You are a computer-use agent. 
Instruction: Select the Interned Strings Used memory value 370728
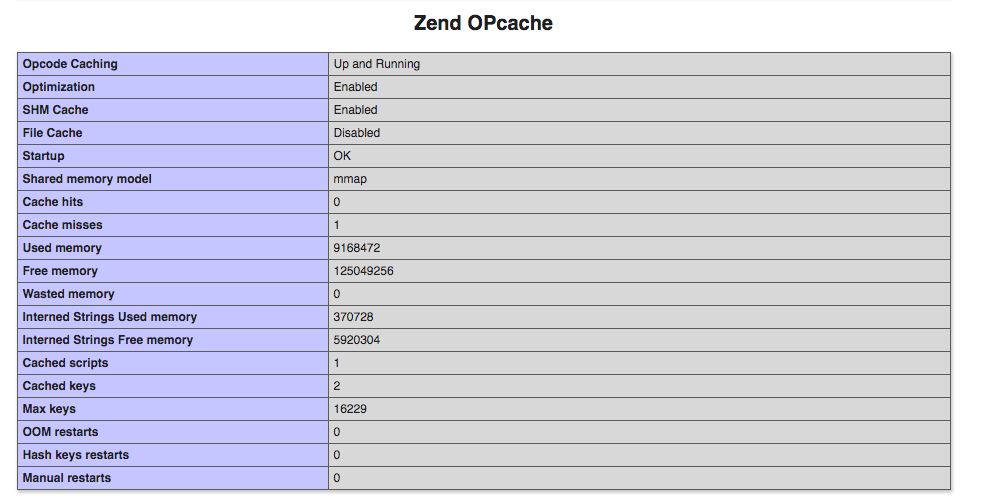click(x=353, y=317)
